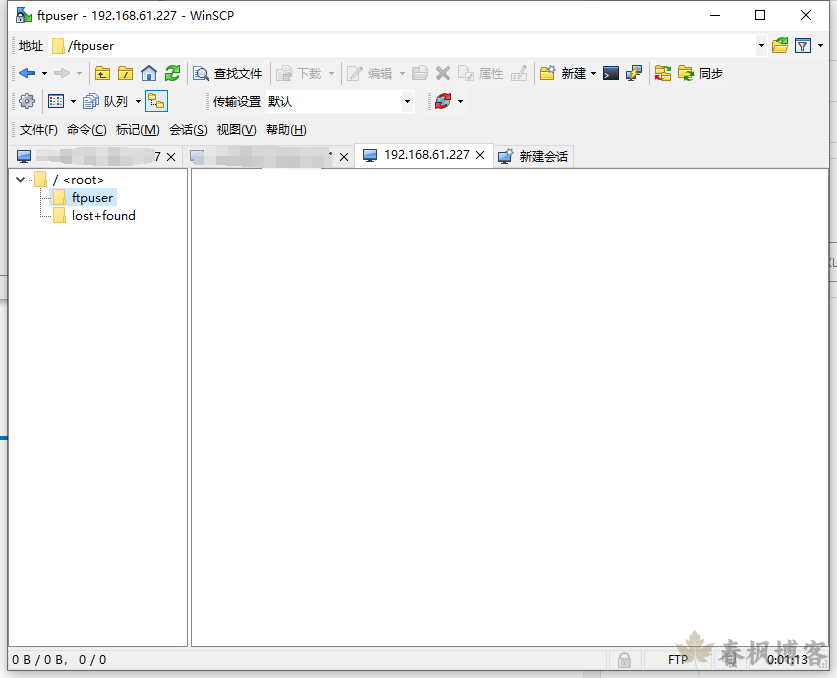Go back using the blue arrow

[27, 73]
